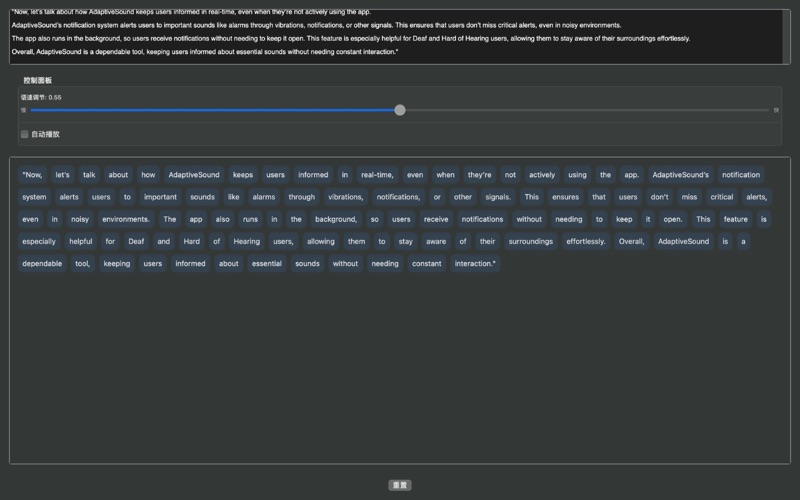Click the "they're" word chip
This screenshot has width=800, height=500.
[x=480, y=174]
